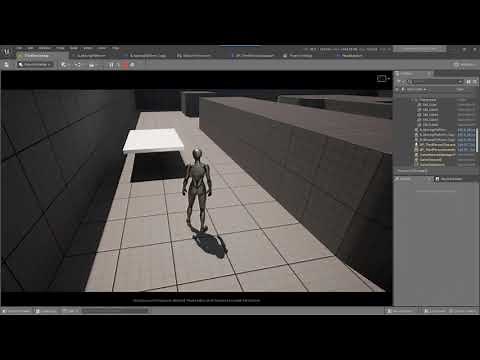Viewport: 480px width, 360px height.
Task: Click the Outliner filter icon
Action: 400,82
